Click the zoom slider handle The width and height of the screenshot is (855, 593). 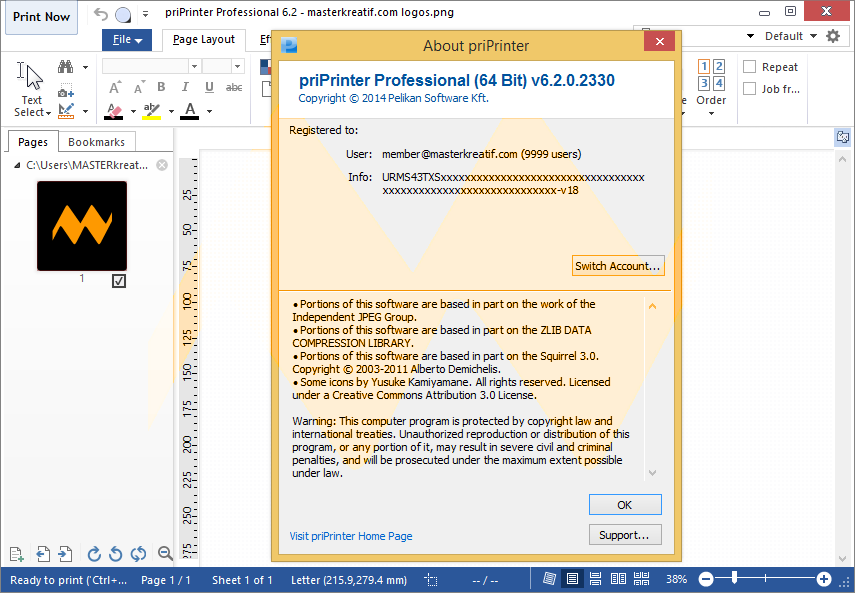[x=734, y=578]
